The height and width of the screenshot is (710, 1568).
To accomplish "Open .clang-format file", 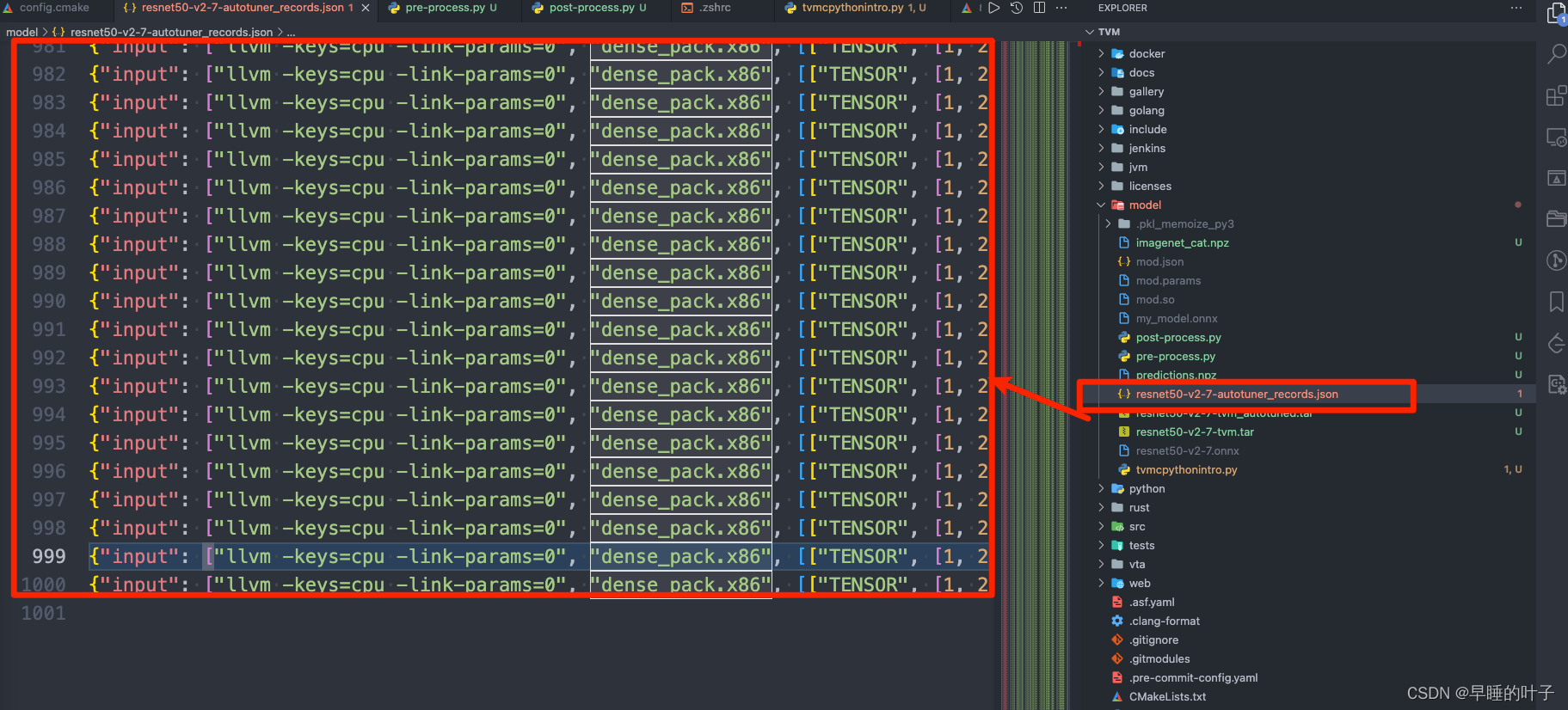I will (x=1164, y=621).
